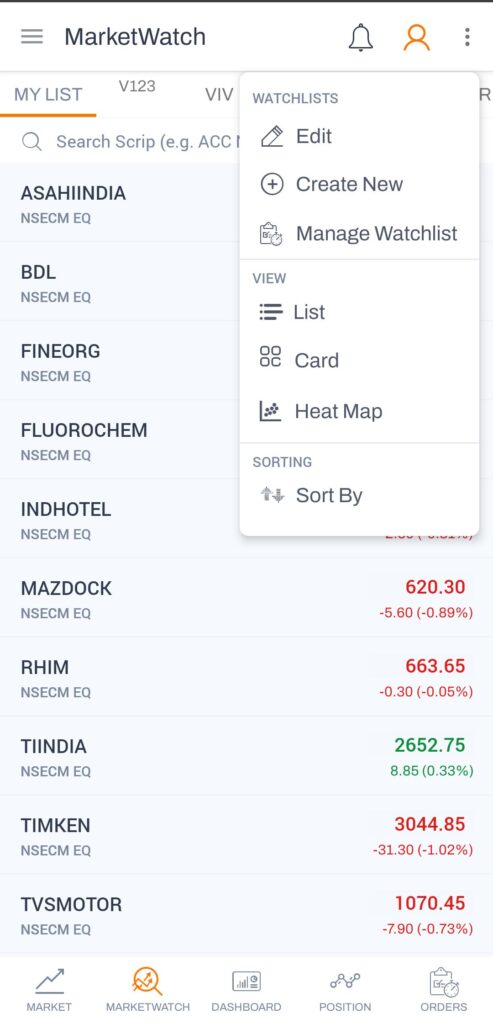
Task: Open the Dashboard icon in bottom bar
Action: [246, 981]
